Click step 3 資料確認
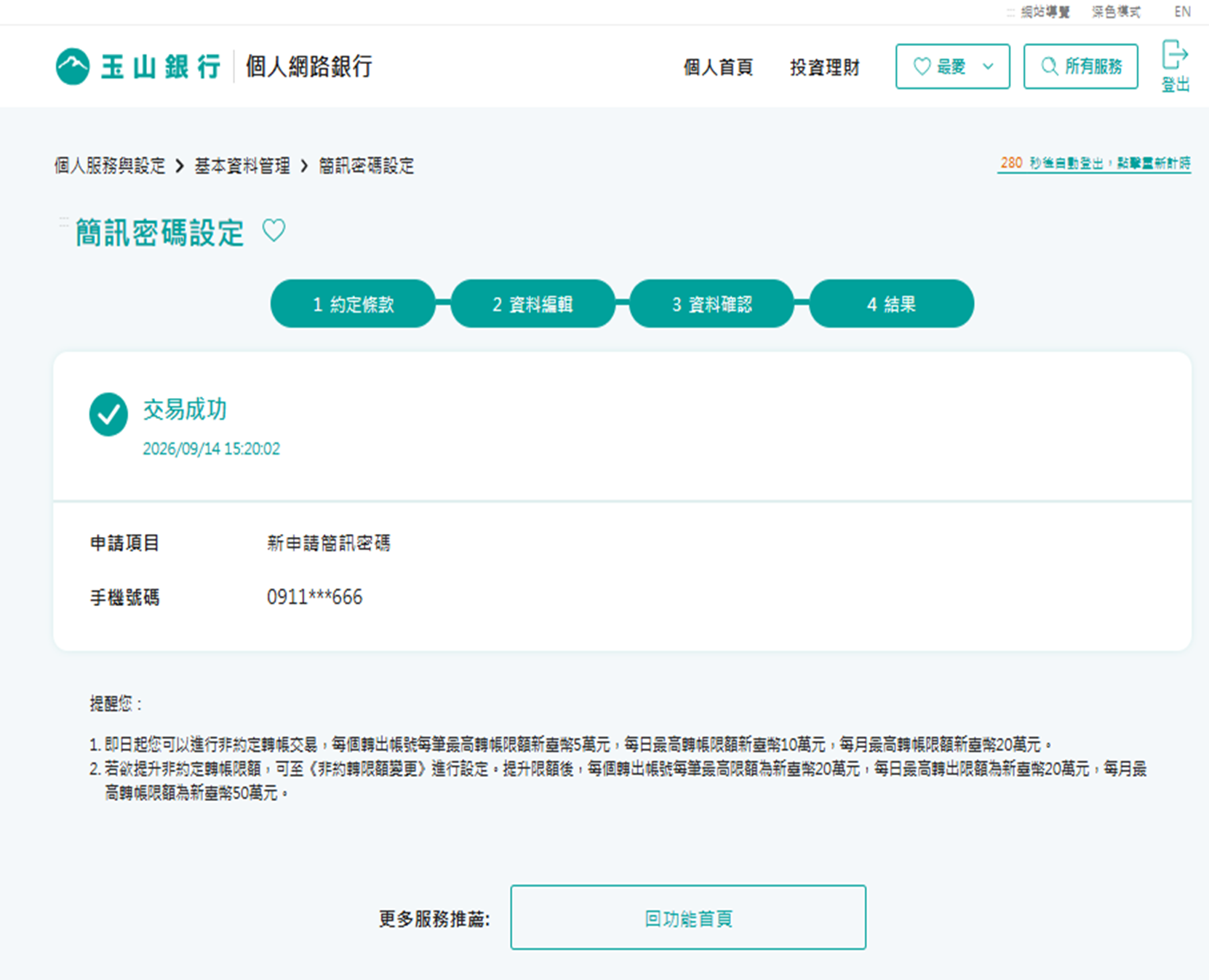 [x=711, y=303]
